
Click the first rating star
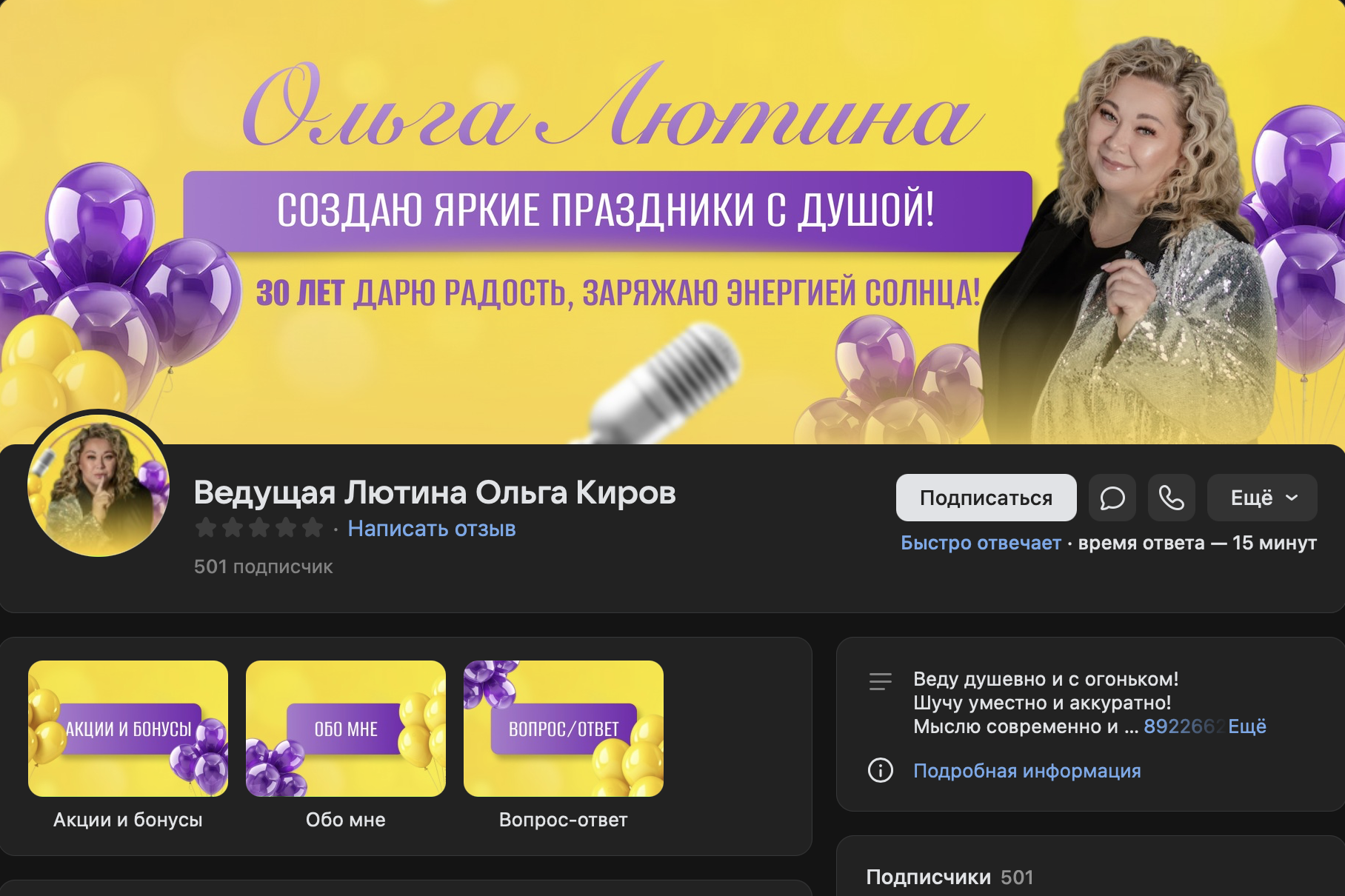pyautogui.click(x=206, y=528)
